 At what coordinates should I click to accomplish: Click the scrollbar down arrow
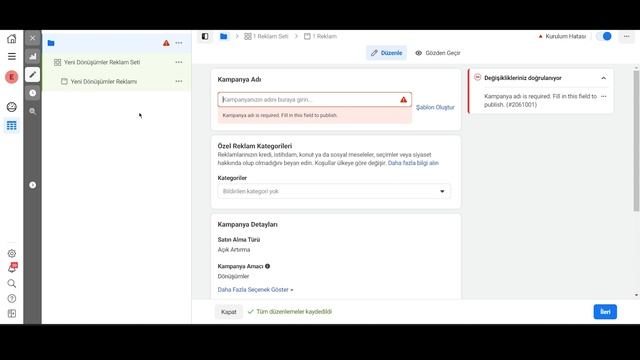click(x=636, y=295)
